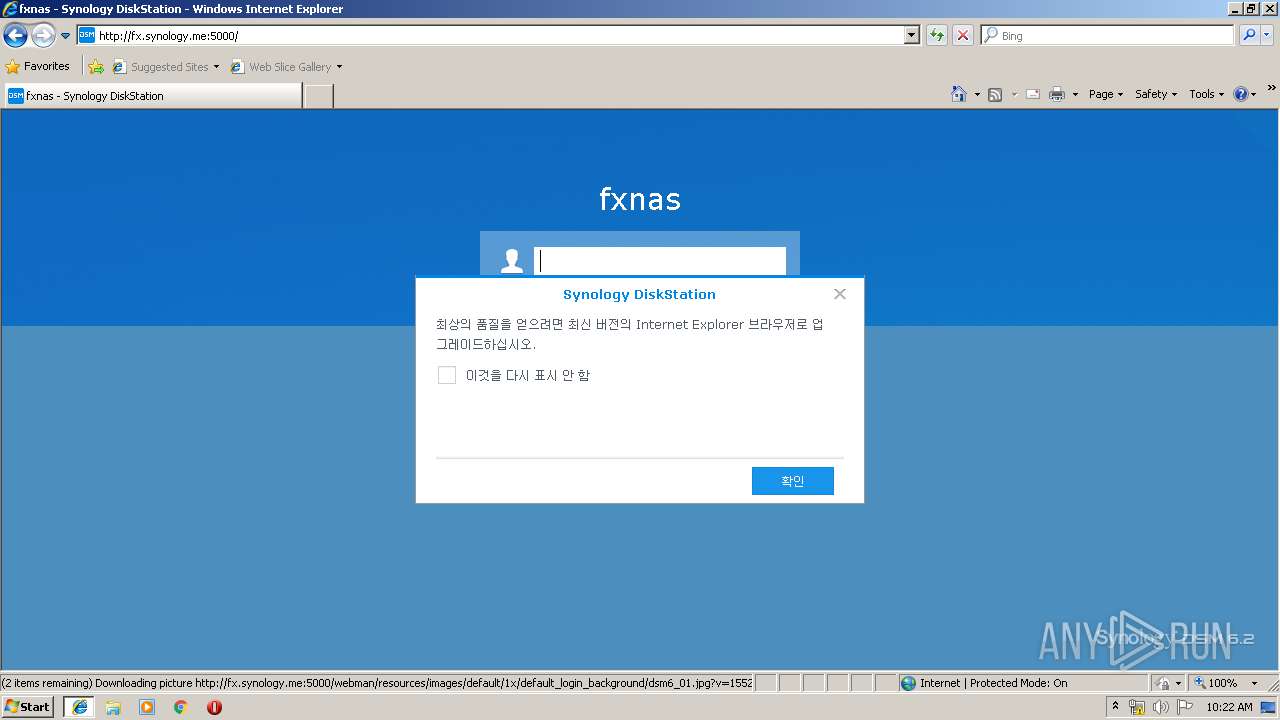Go back with the browser Back arrow
Image resolution: width=1280 pixels, height=720 pixels.
[x=15, y=36]
